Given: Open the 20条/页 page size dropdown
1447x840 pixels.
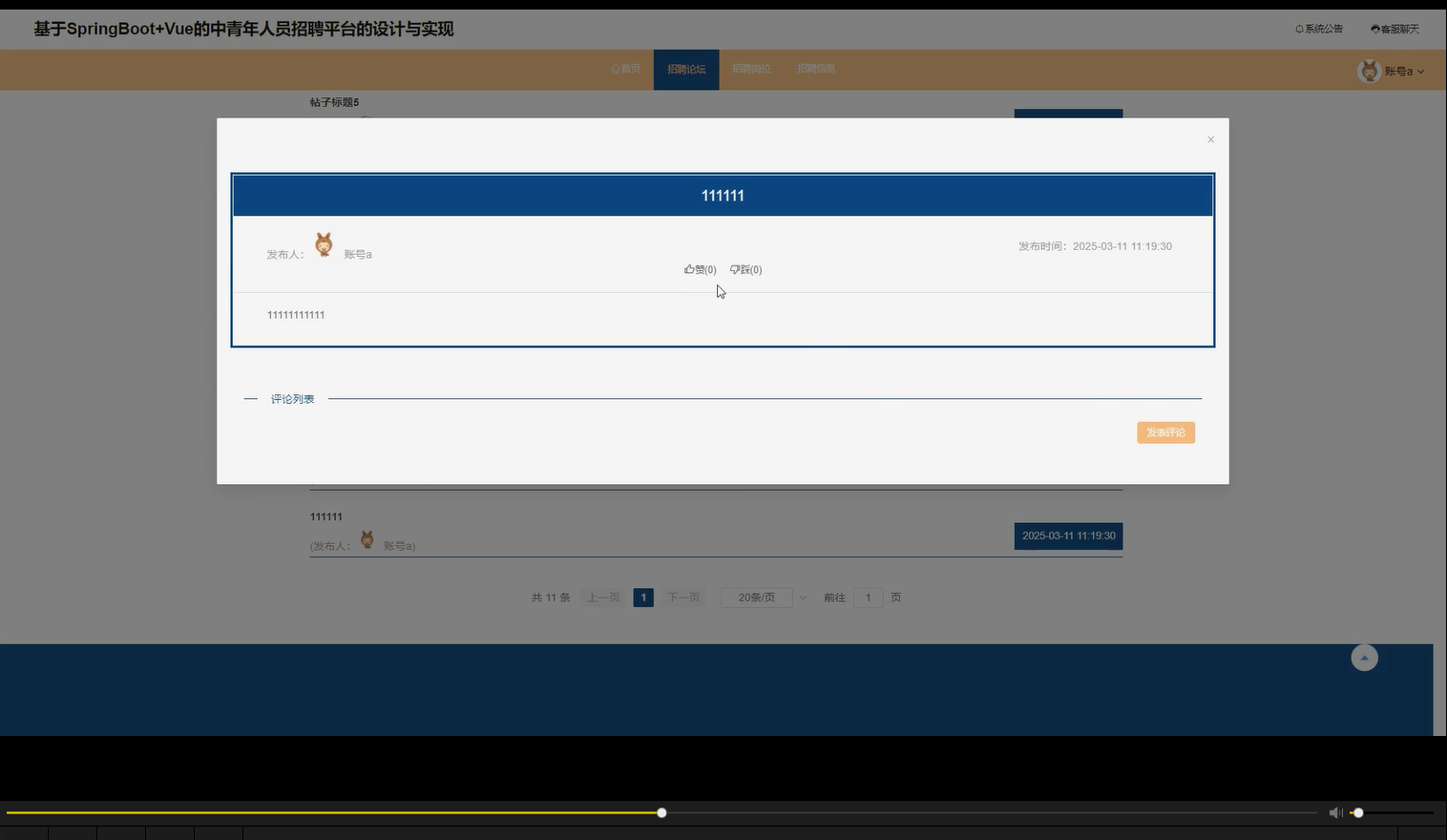Looking at the screenshot, I should point(765,598).
